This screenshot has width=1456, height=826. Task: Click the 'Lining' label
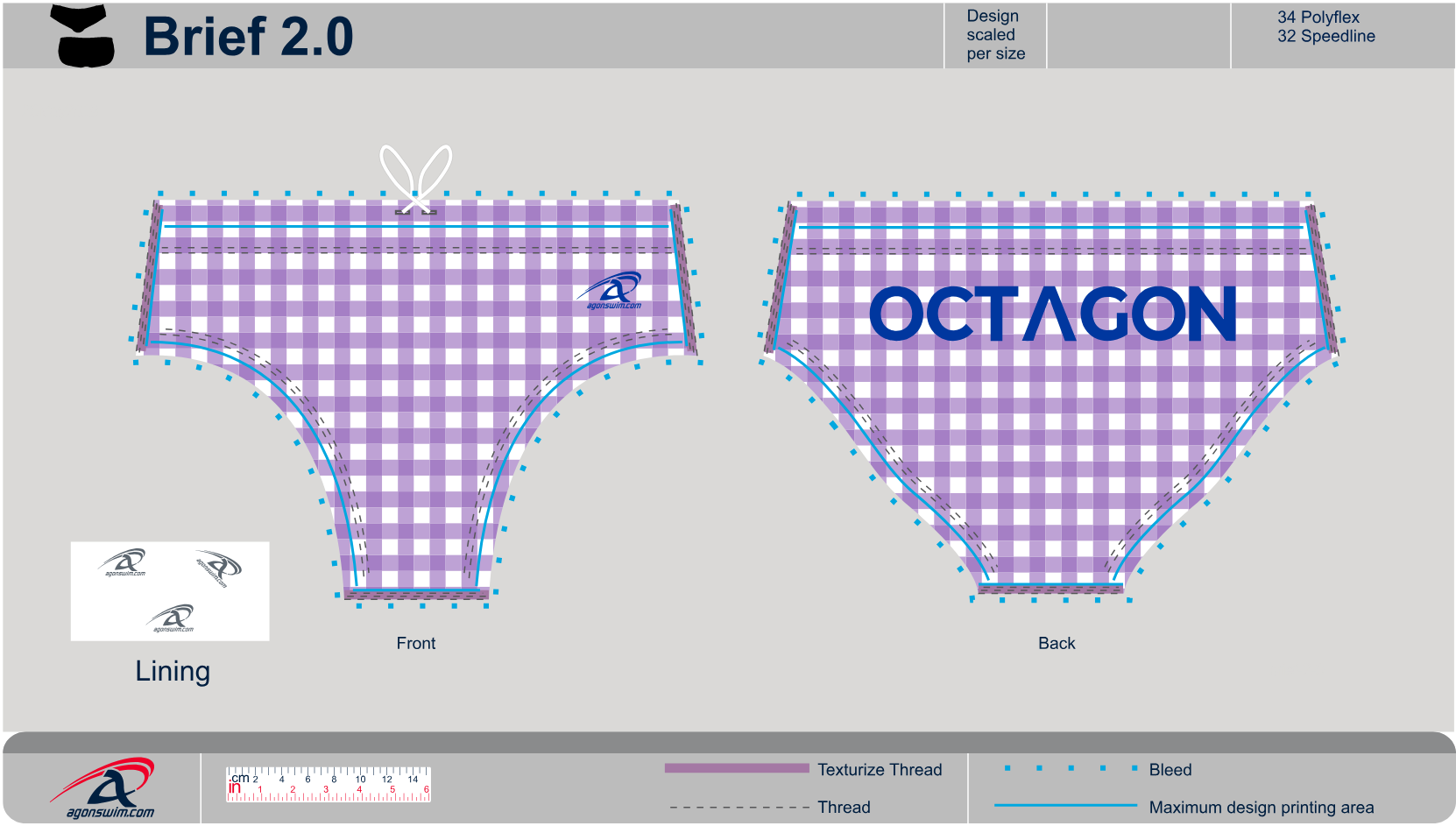[x=173, y=671]
